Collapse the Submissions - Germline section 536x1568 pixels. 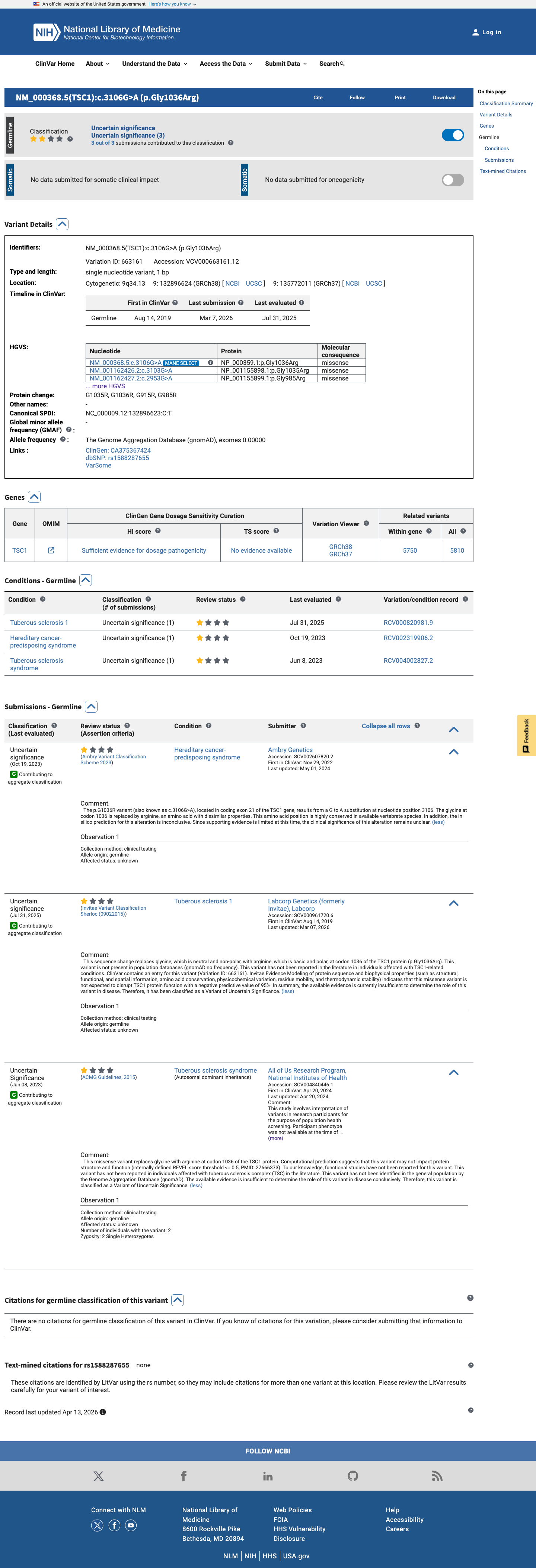[x=91, y=707]
